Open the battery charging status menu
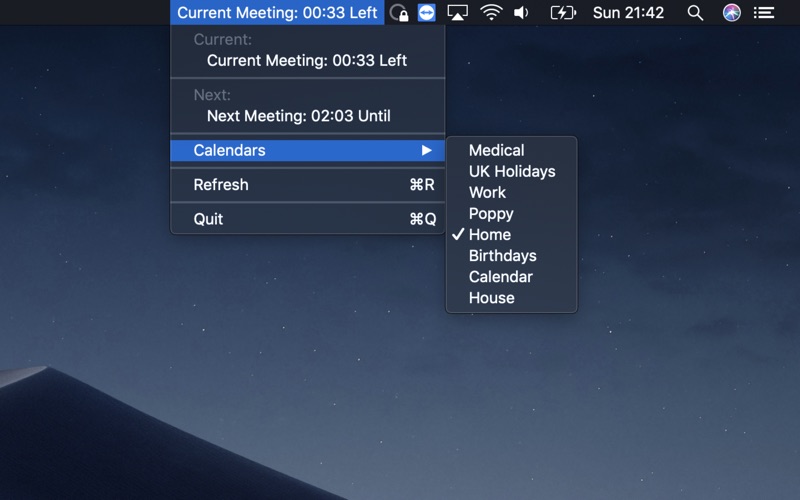 coord(563,12)
